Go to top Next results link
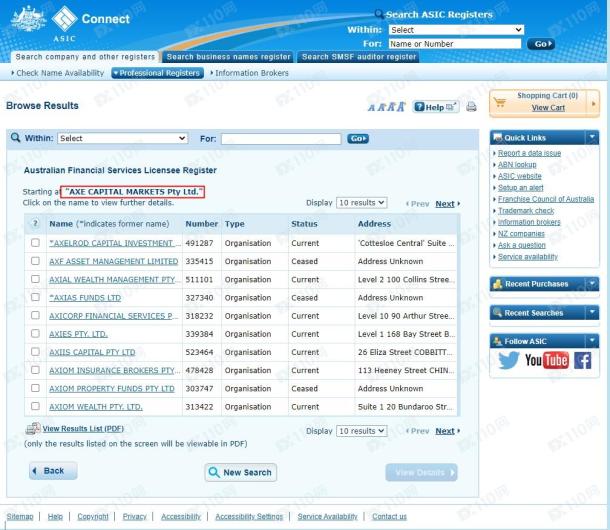The width and height of the screenshot is (610, 530). 447,204
